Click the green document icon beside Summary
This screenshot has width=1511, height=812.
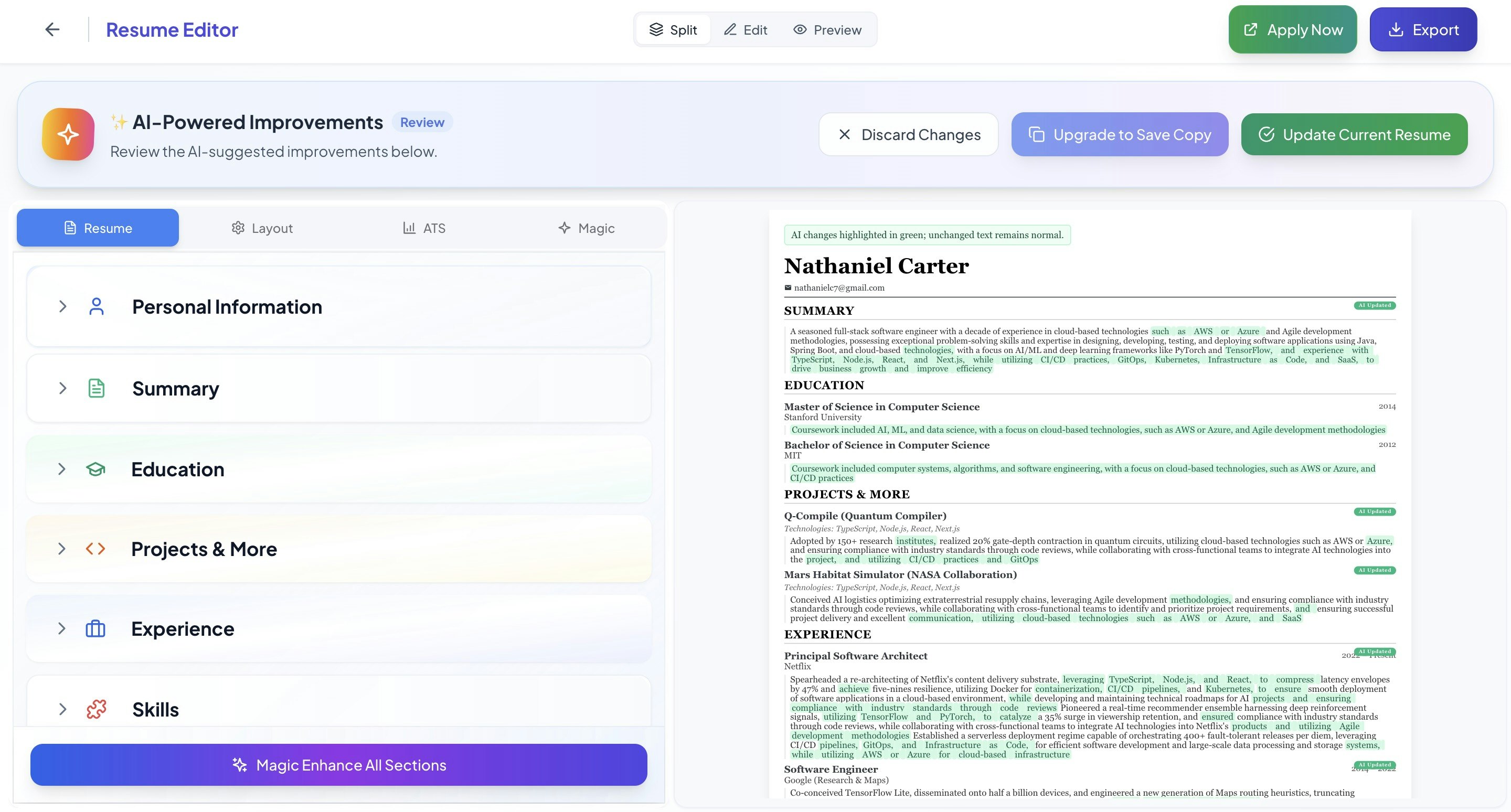pyautogui.click(x=96, y=388)
